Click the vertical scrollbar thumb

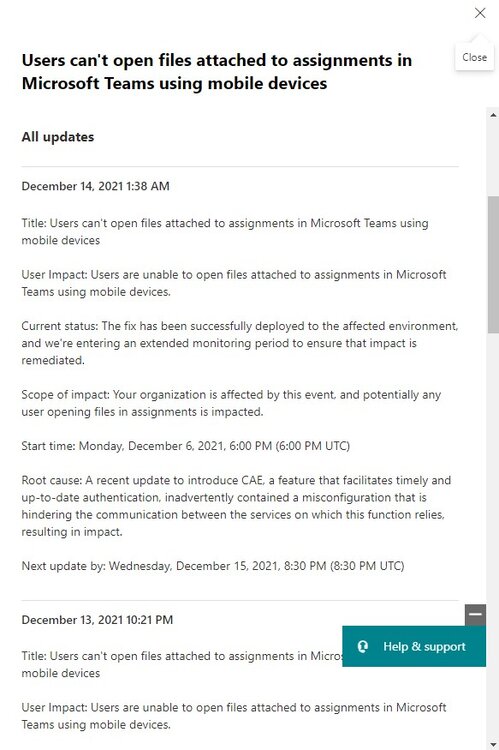point(493,264)
